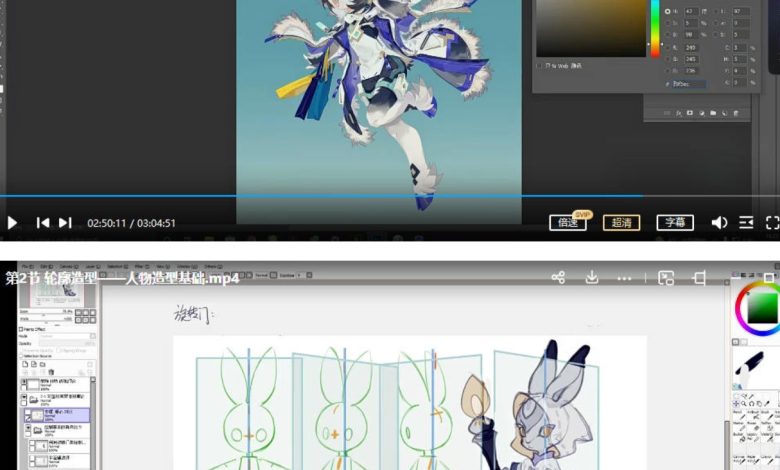780x470 pixels.
Task: Skip to next video in top player
Action: pos(66,223)
